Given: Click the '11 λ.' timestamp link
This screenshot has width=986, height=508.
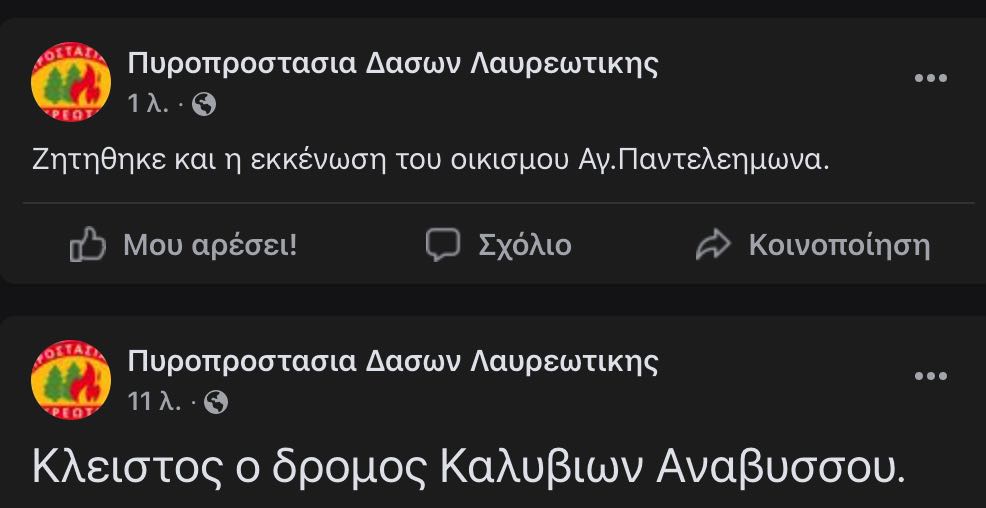Looking at the screenshot, I should (x=155, y=402).
